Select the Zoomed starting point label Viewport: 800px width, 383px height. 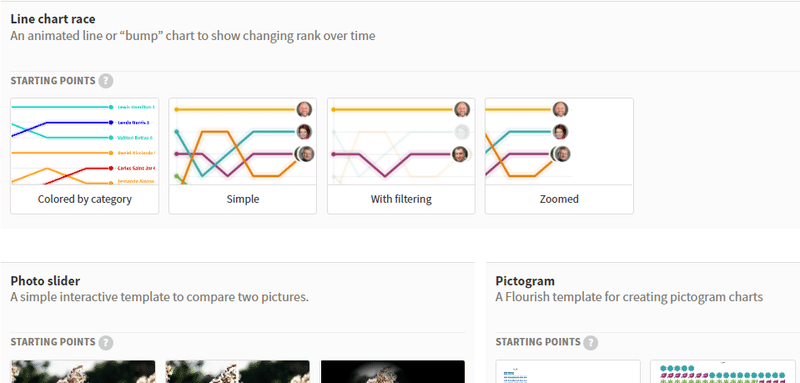tap(559, 199)
